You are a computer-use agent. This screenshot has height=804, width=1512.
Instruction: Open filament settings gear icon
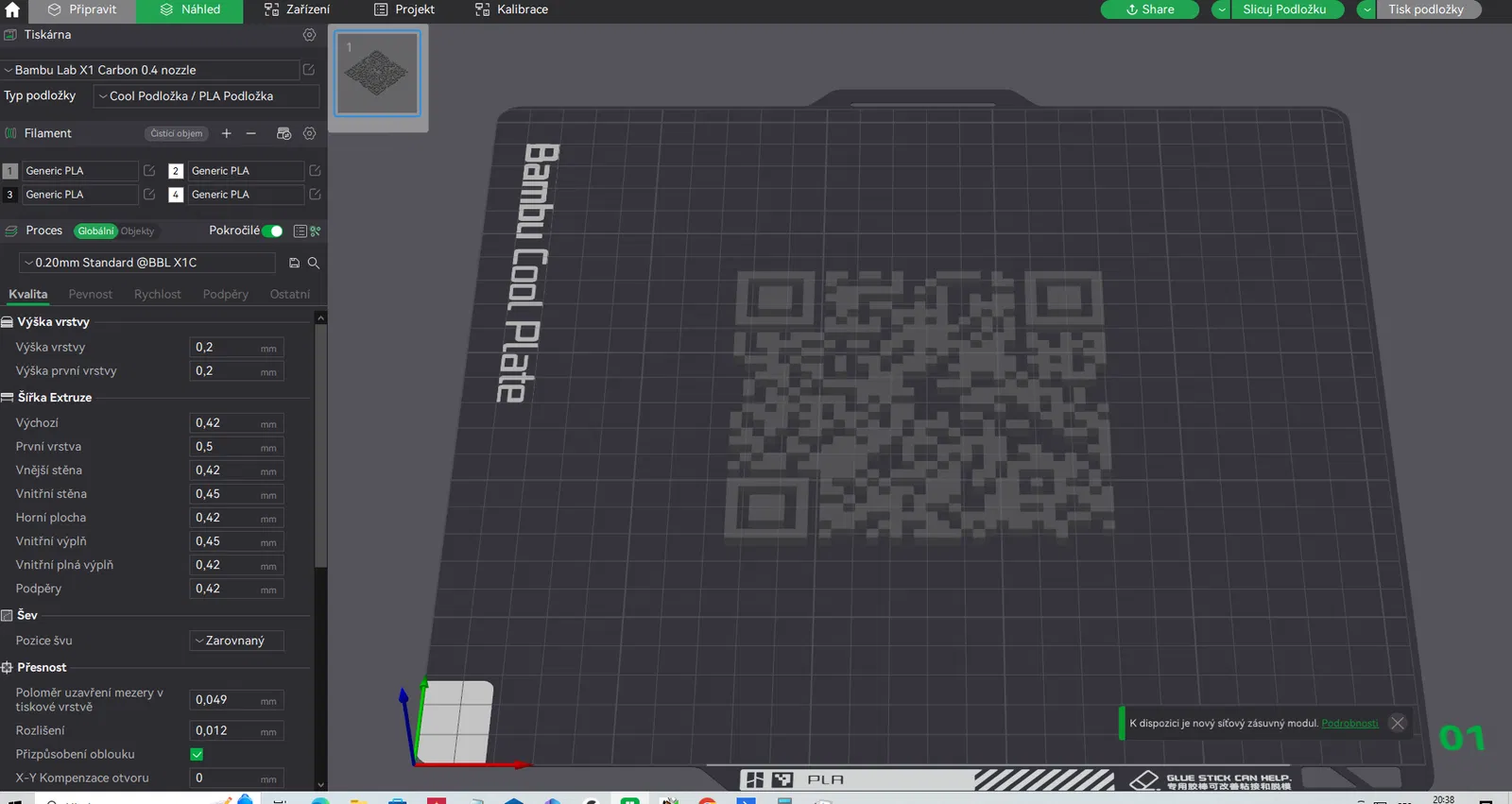[309, 133]
